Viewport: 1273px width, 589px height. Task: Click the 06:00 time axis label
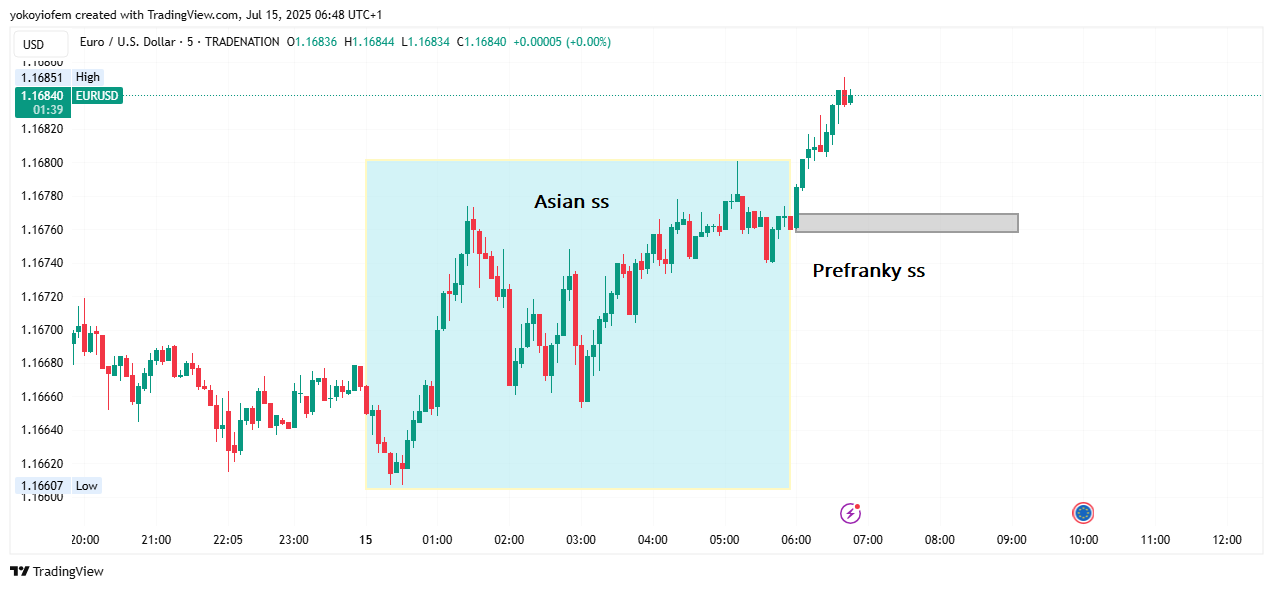(x=796, y=540)
